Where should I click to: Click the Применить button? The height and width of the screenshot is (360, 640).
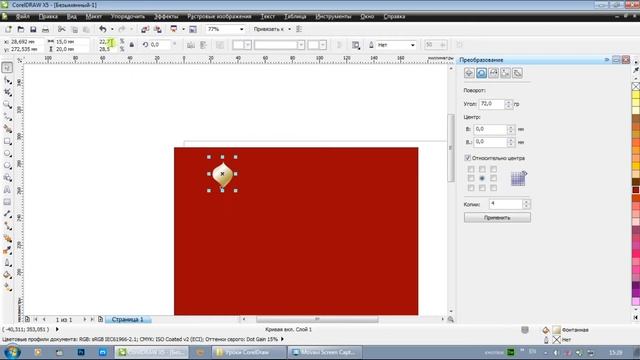click(x=497, y=218)
